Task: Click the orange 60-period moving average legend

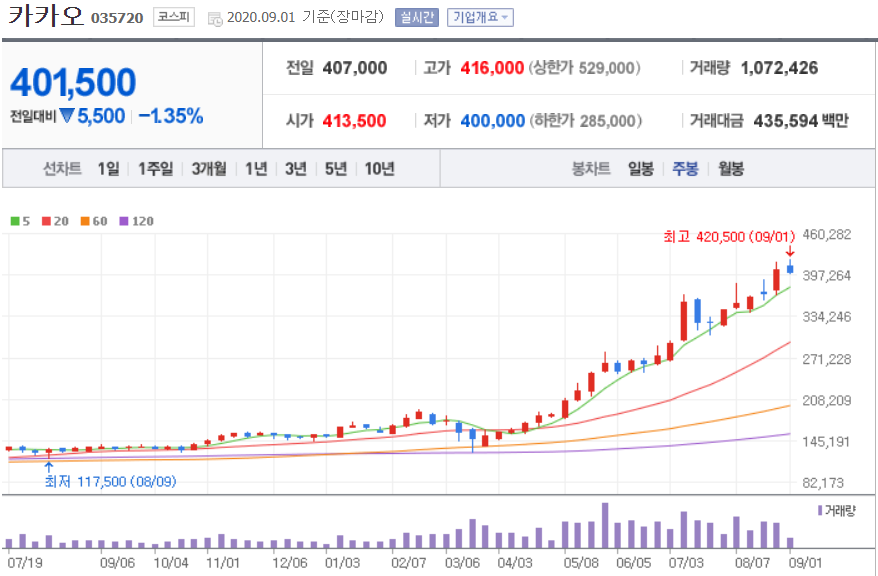Action: (x=94, y=221)
